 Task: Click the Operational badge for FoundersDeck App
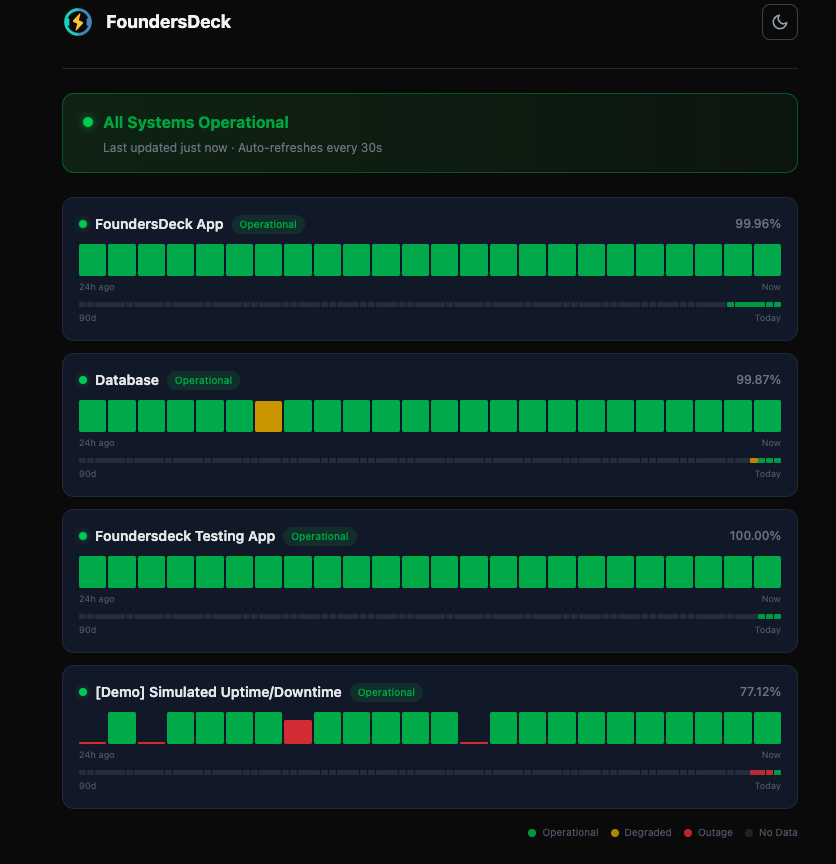pyautogui.click(x=268, y=224)
